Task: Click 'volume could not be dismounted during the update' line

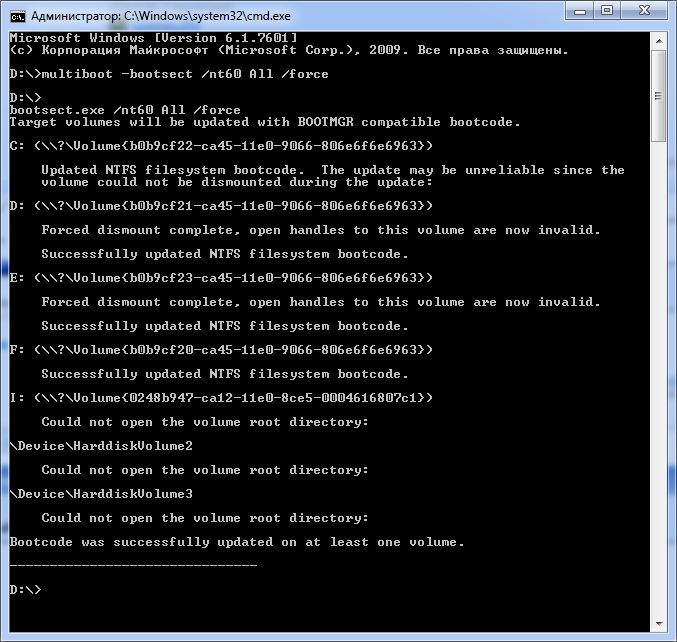Action: [x=237, y=182]
